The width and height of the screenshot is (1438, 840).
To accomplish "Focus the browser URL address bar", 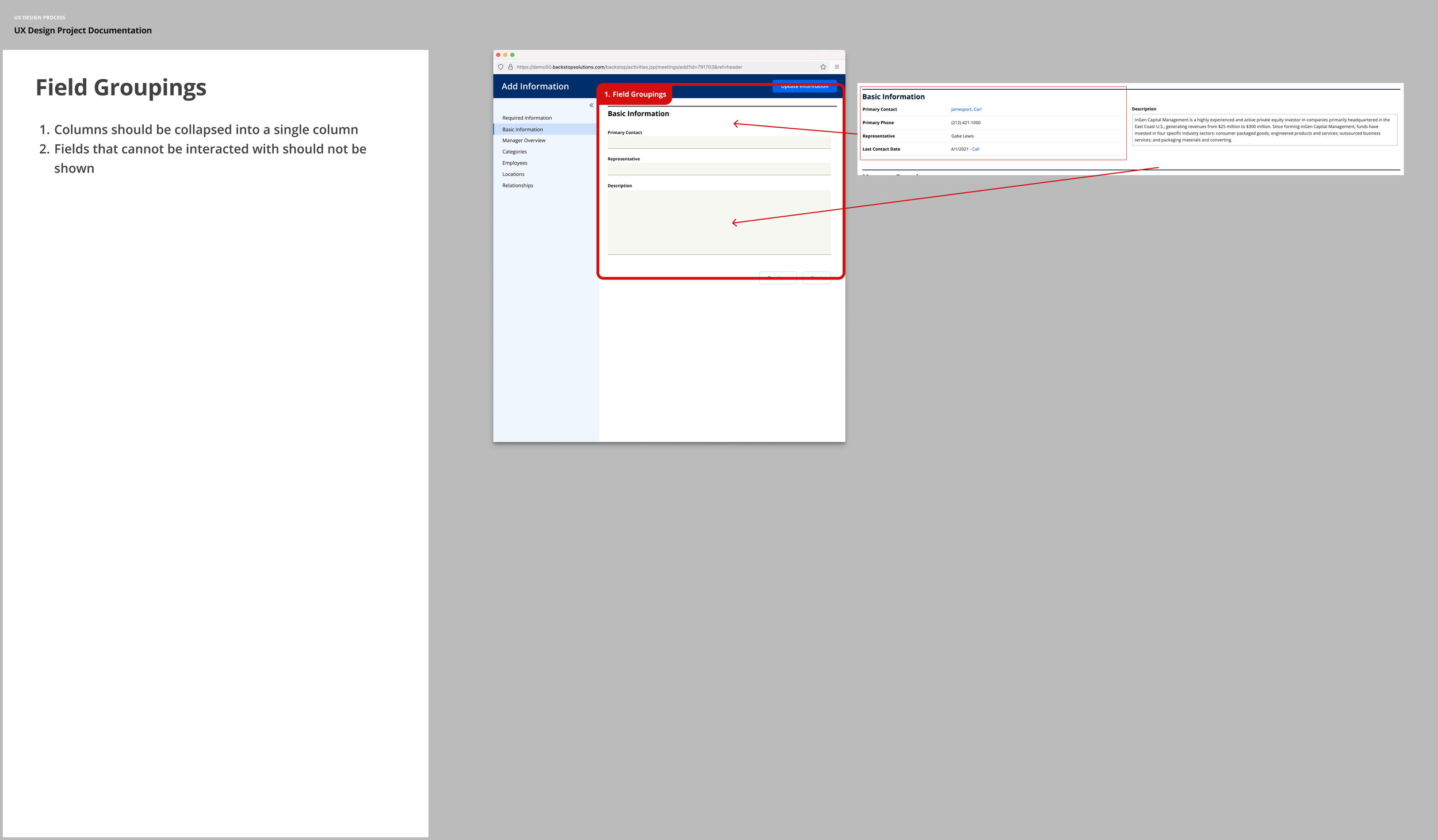I will click(x=629, y=67).
